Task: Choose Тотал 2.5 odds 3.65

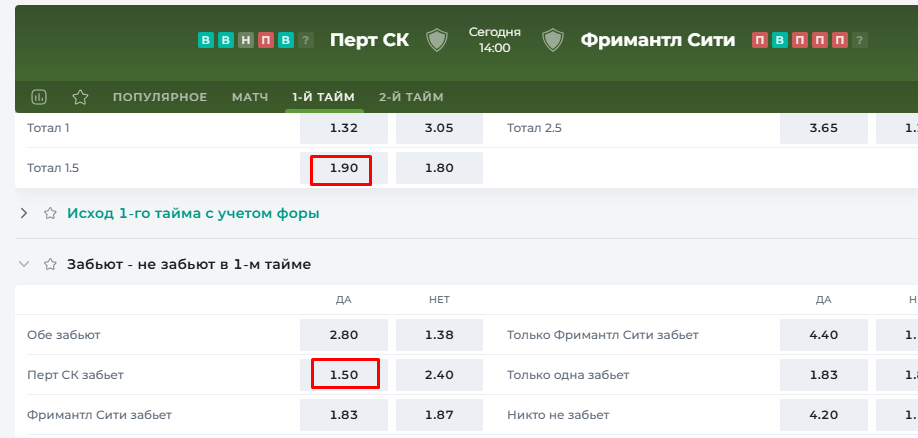Action: 824,128
